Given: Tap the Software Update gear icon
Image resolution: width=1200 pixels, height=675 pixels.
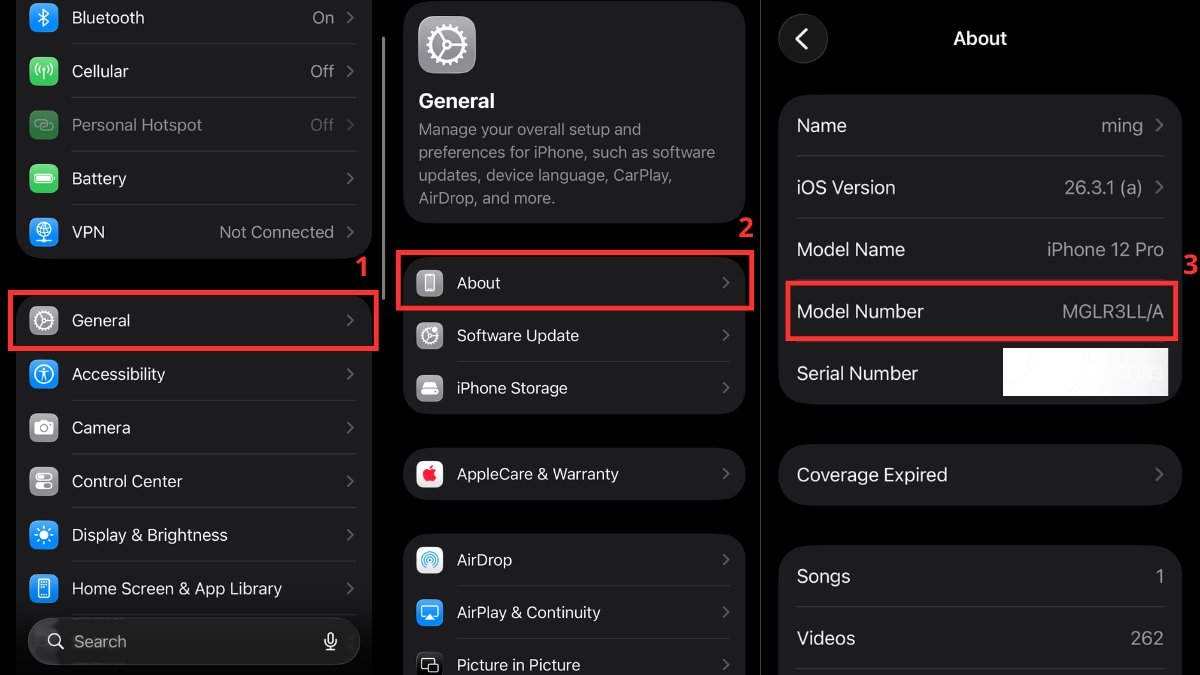Looking at the screenshot, I should click(x=430, y=336).
